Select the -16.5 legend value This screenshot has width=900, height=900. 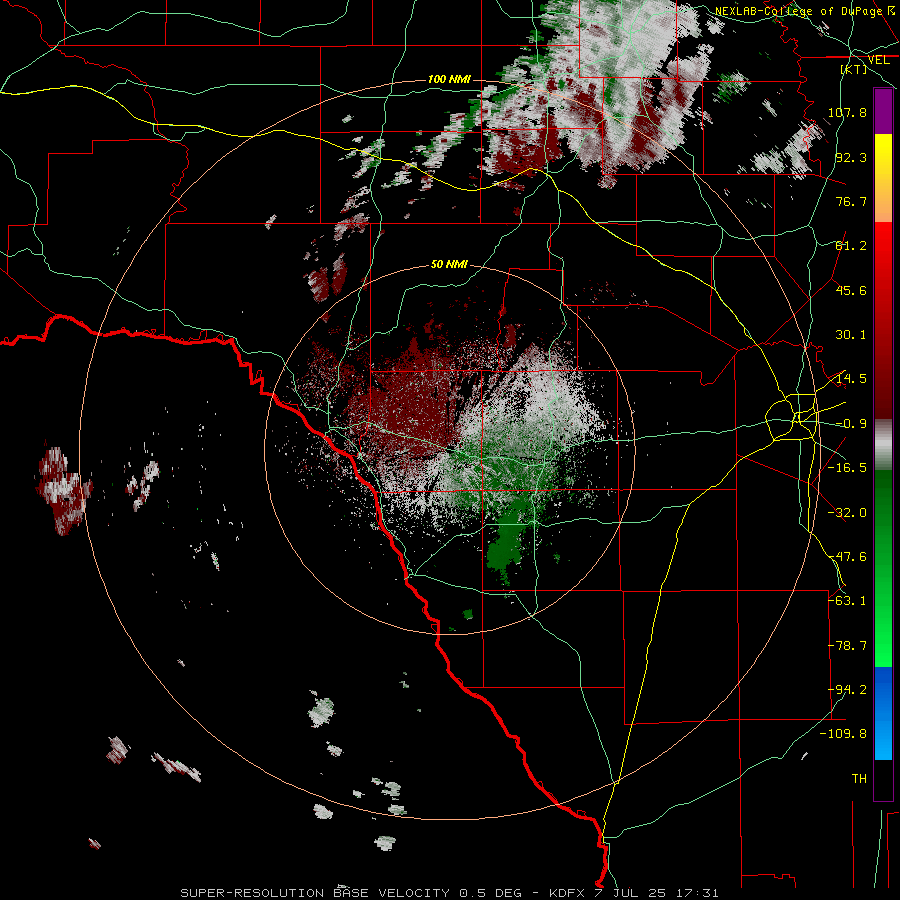847,468
